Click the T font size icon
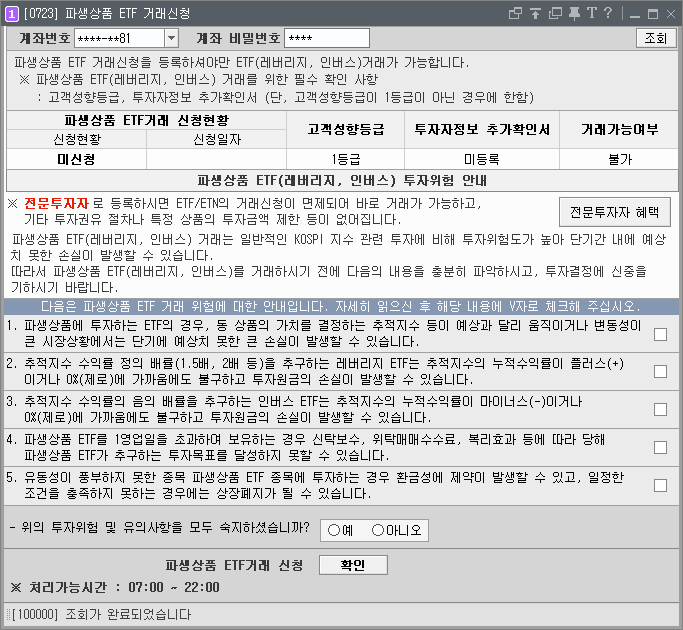 click(x=592, y=13)
